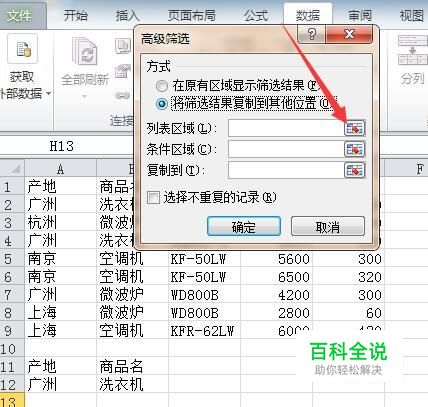The height and width of the screenshot is (407, 428).
Task: Expand the 获取外部数据 dropdown arrow
Action: (x=48, y=93)
